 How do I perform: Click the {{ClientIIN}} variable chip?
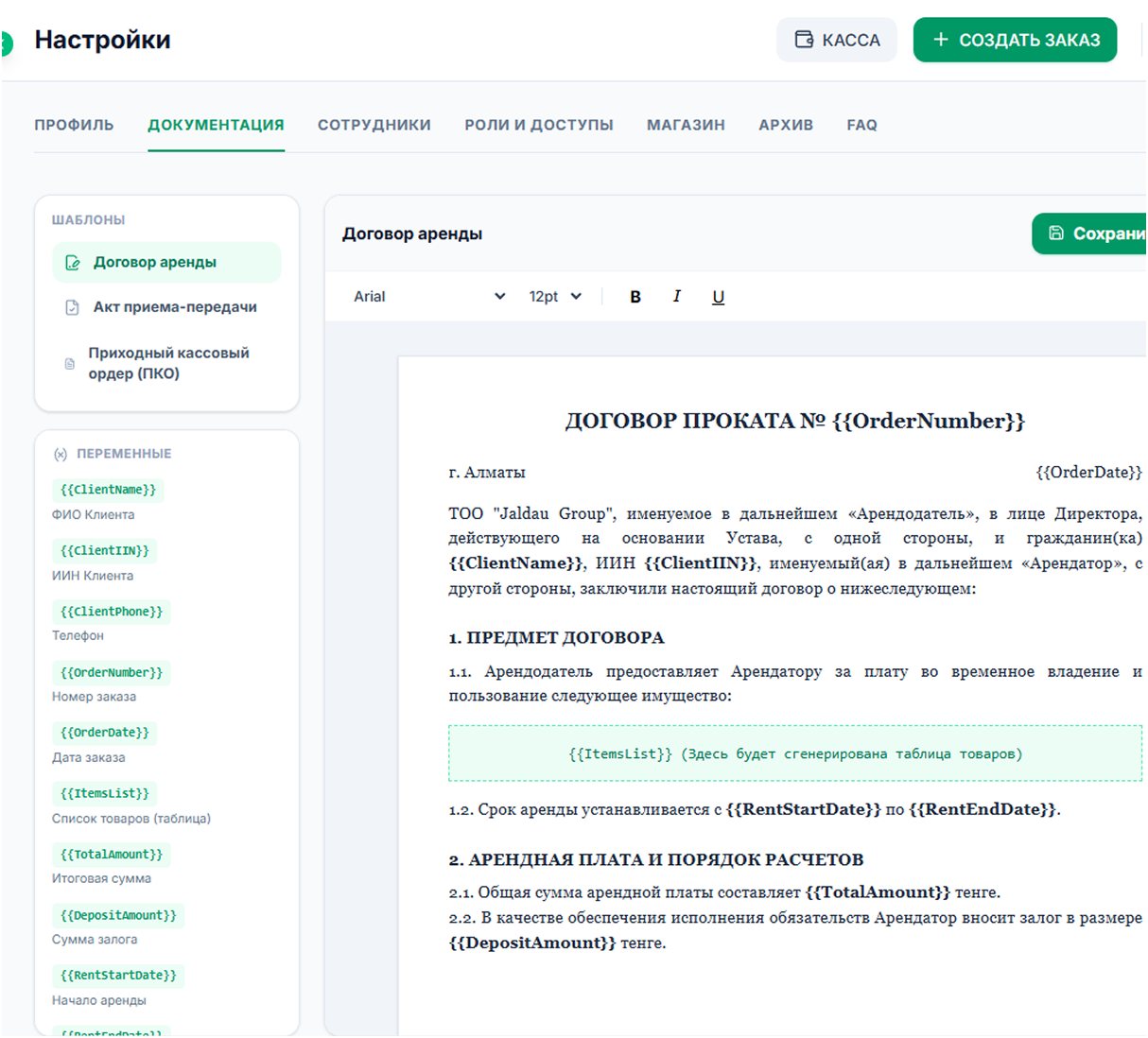(105, 550)
